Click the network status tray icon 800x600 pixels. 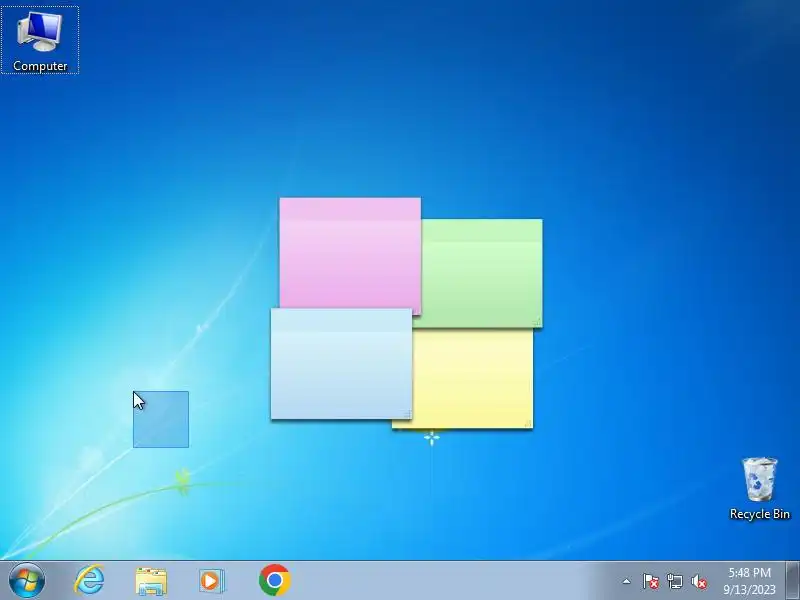(x=674, y=581)
